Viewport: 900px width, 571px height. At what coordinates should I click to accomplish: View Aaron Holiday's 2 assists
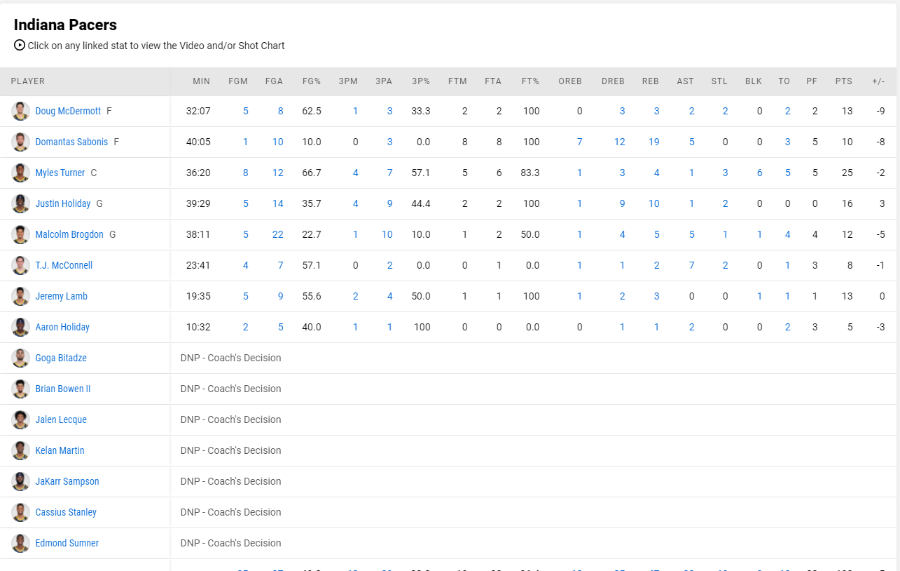tap(692, 327)
